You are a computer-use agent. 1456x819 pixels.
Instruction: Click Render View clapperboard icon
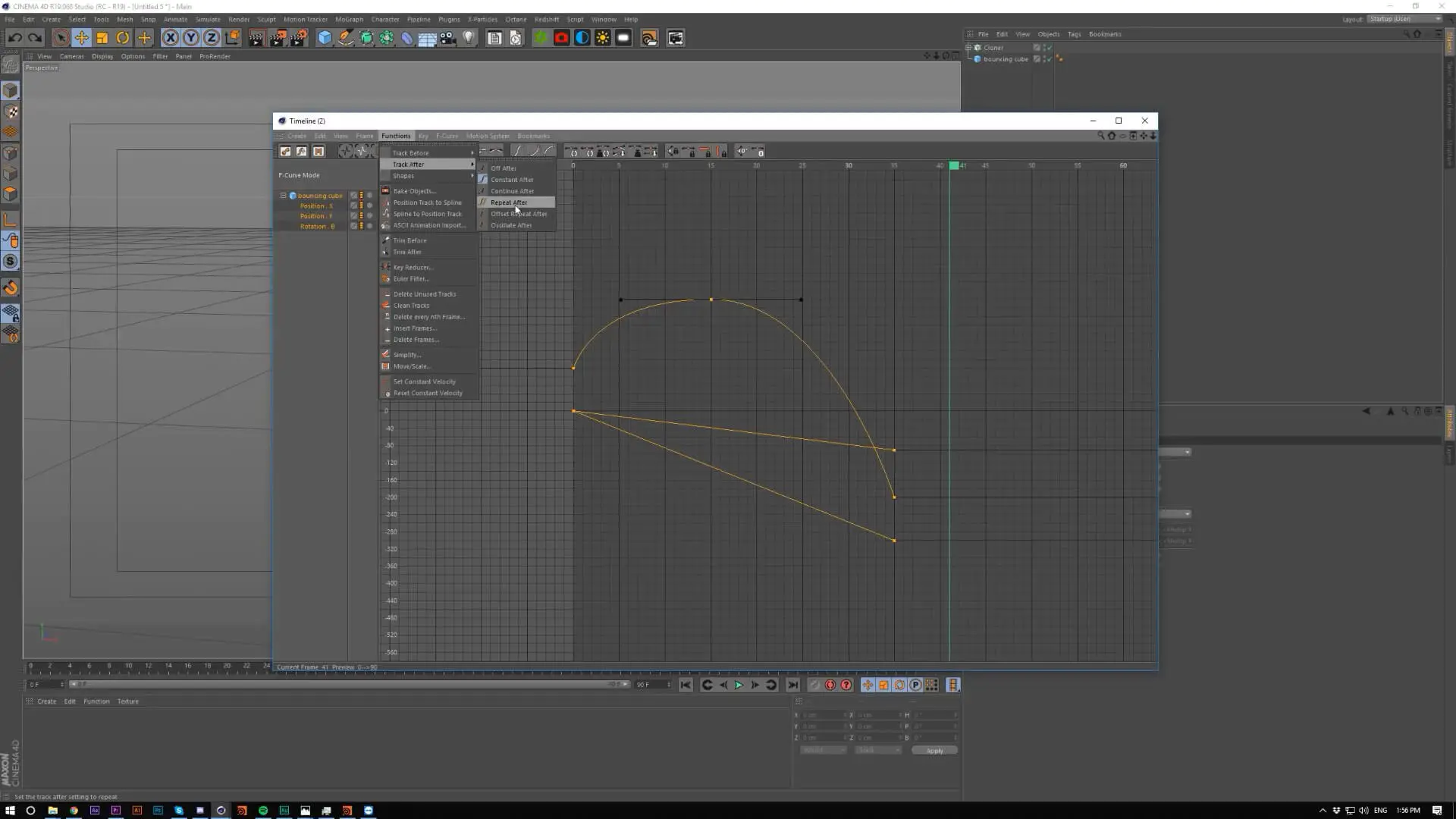point(256,38)
